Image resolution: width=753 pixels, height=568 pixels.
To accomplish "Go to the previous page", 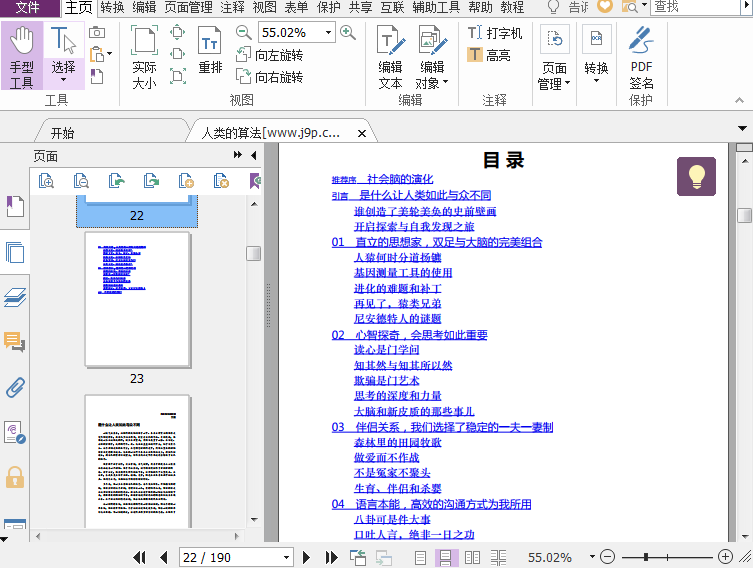I will click(x=164, y=557).
